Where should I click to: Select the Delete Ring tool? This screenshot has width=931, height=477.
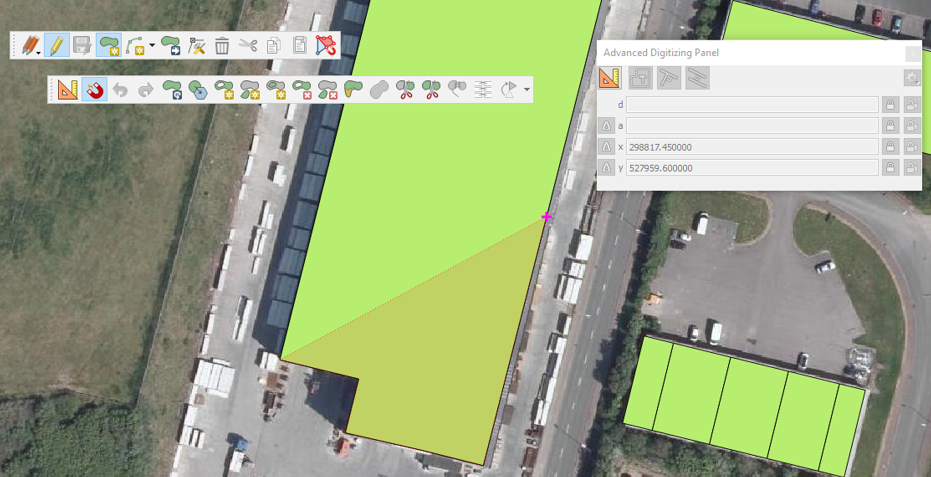click(302, 90)
